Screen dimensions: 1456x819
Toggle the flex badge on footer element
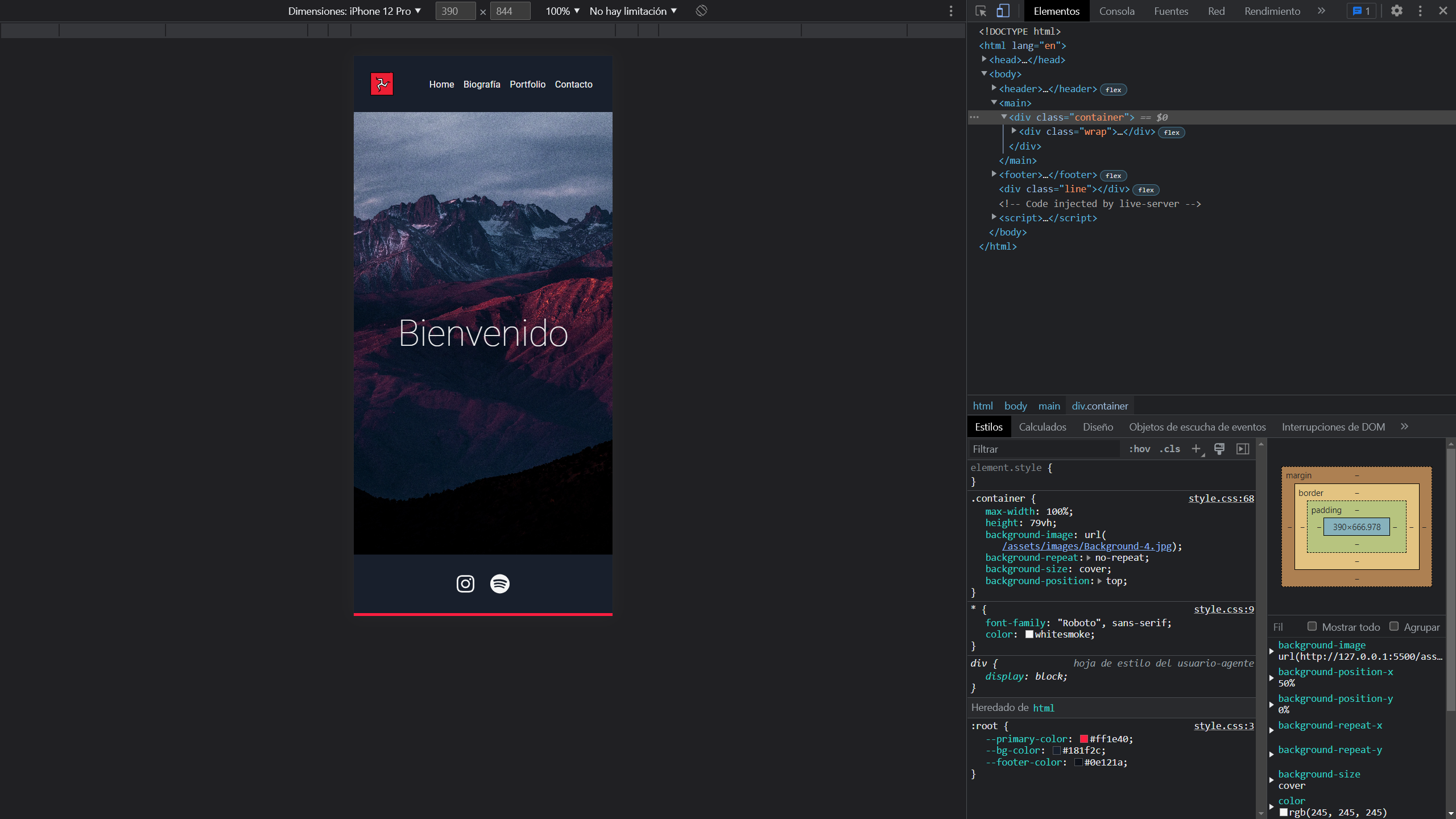1113,175
